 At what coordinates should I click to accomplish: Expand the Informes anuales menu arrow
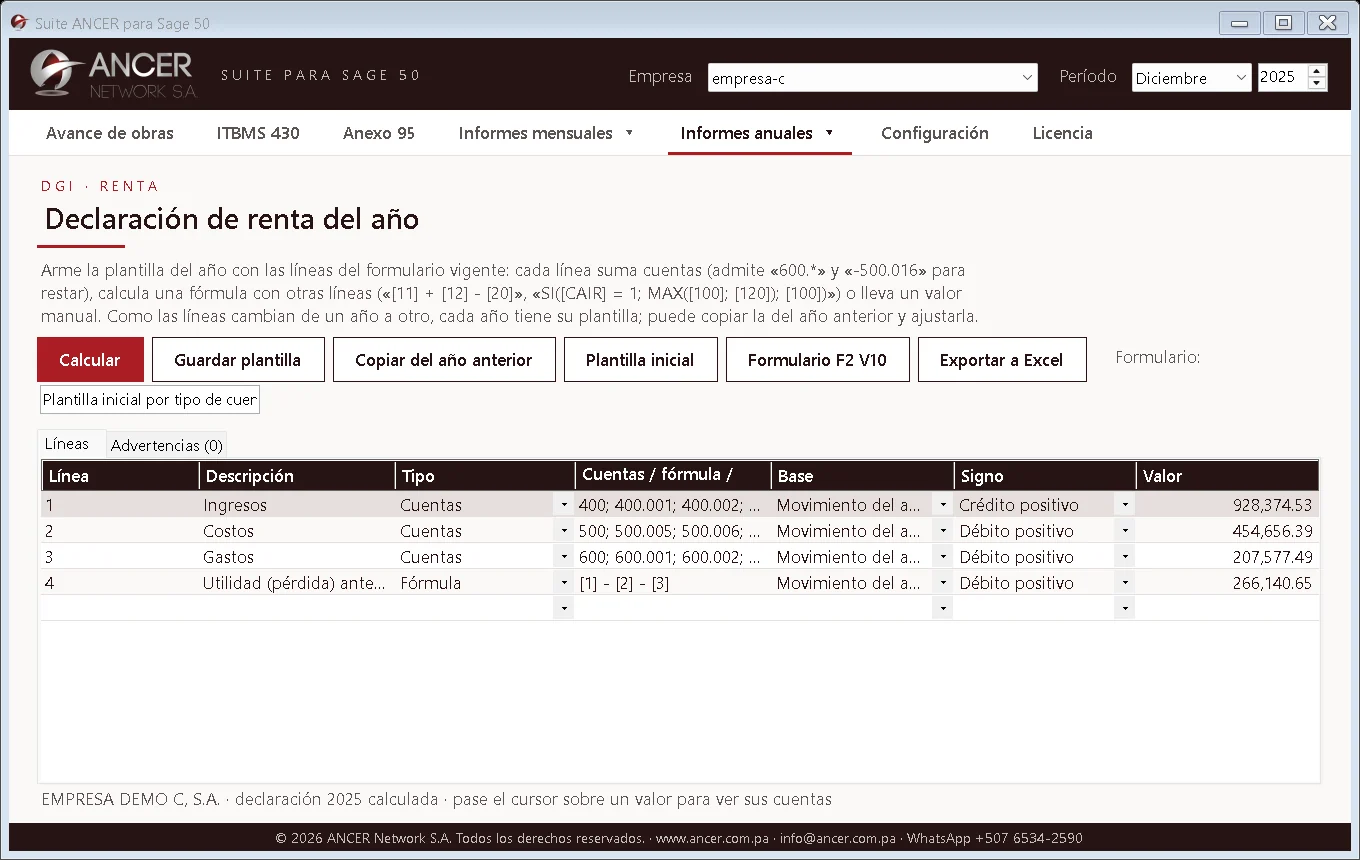point(829,133)
